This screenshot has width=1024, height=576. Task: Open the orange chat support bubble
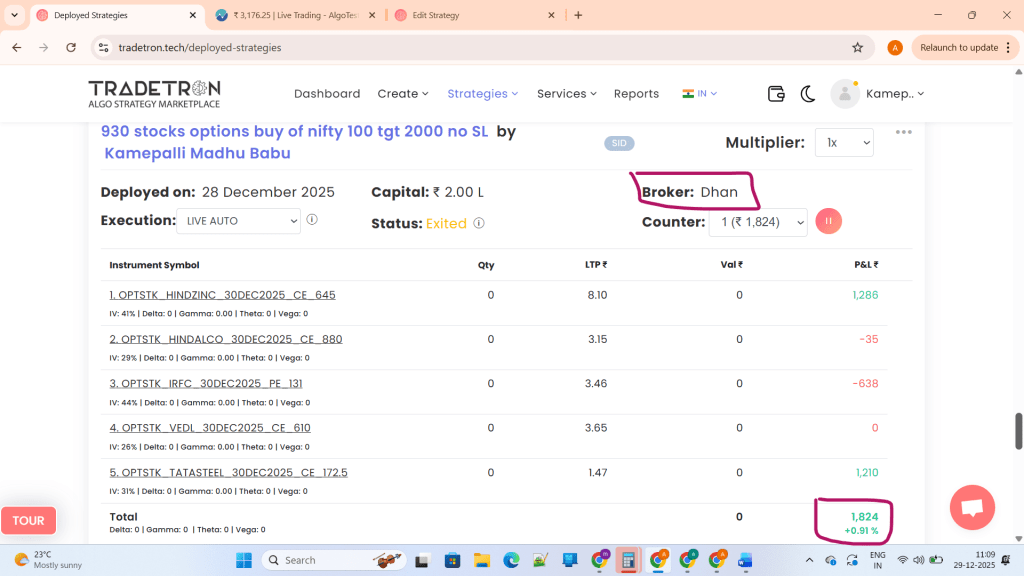971,507
